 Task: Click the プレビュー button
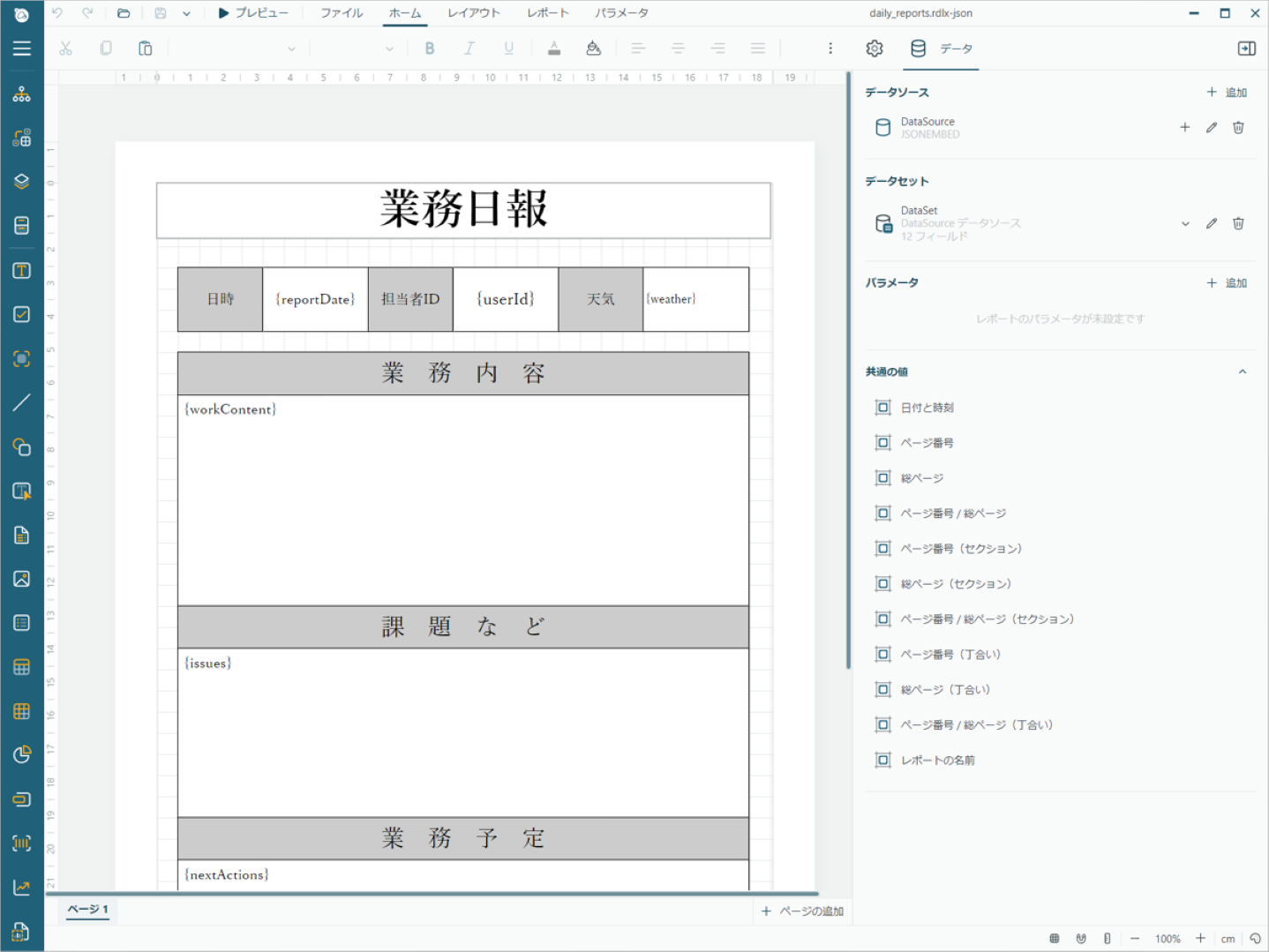tap(253, 13)
